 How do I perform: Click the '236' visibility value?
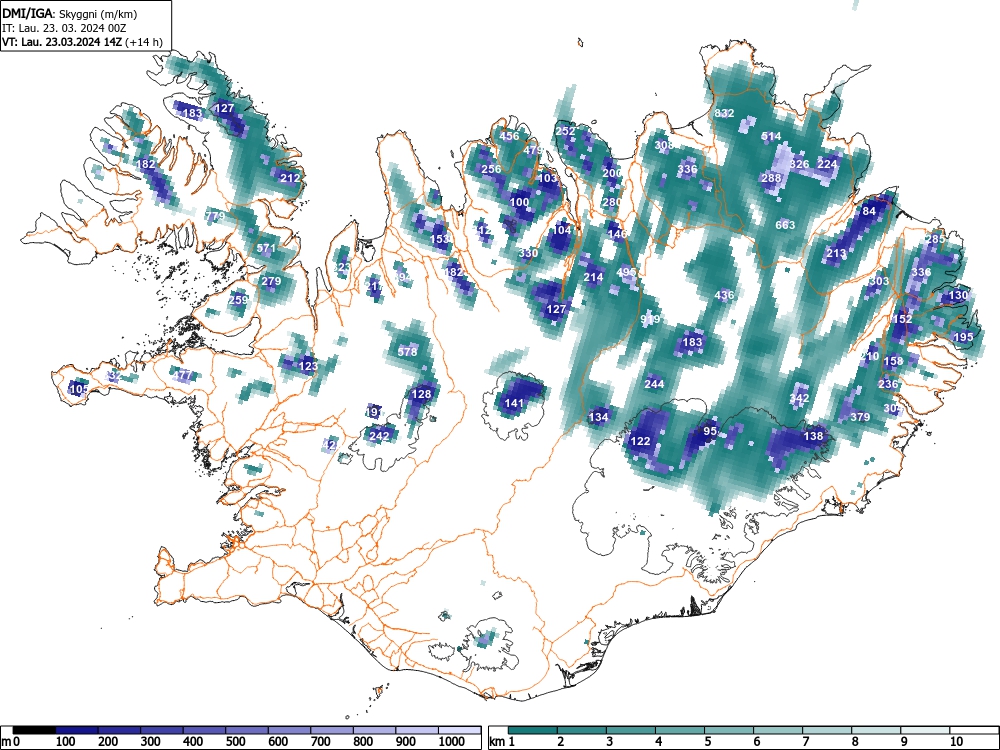888,384
